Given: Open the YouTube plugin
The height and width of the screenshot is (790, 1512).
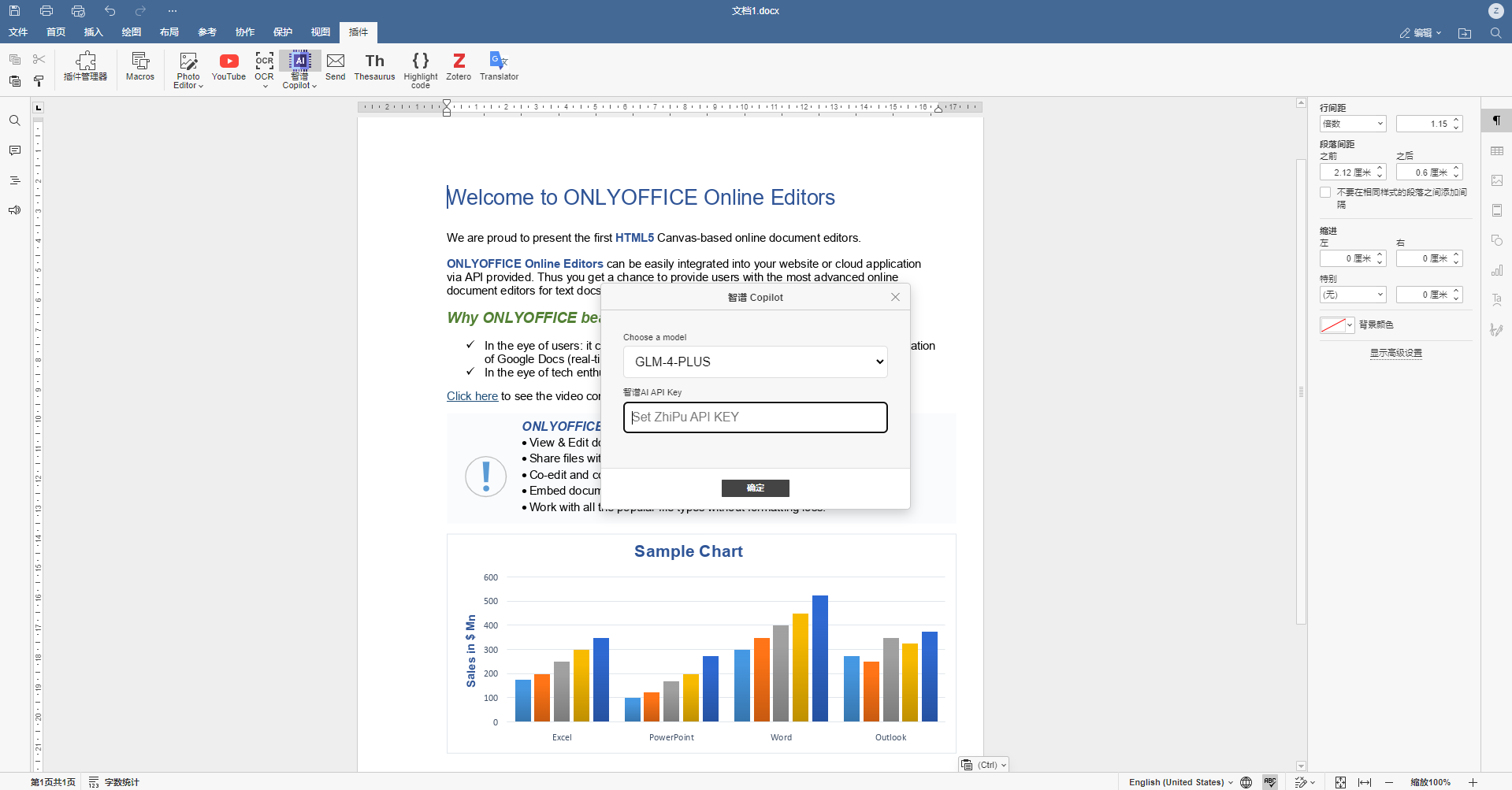Looking at the screenshot, I should click(228, 67).
